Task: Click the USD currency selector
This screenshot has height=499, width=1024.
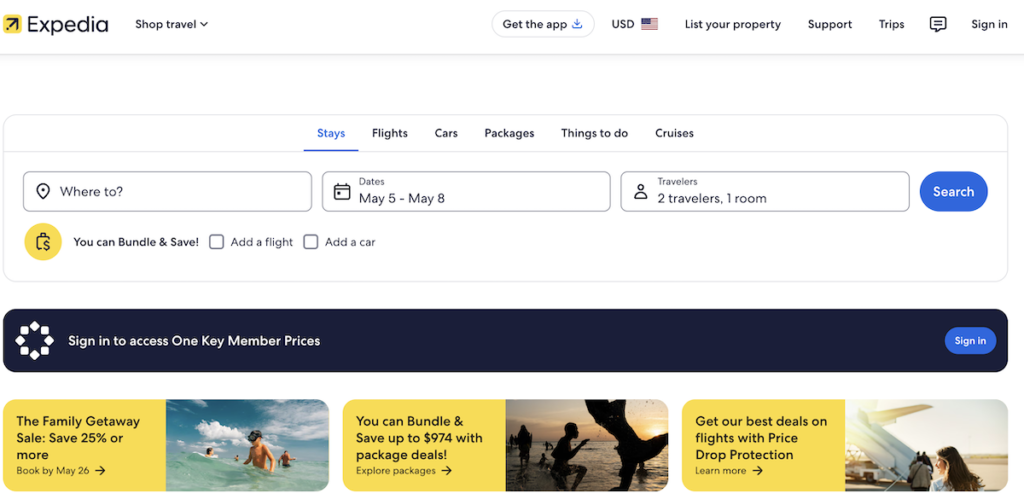Action: pyautogui.click(x=635, y=24)
